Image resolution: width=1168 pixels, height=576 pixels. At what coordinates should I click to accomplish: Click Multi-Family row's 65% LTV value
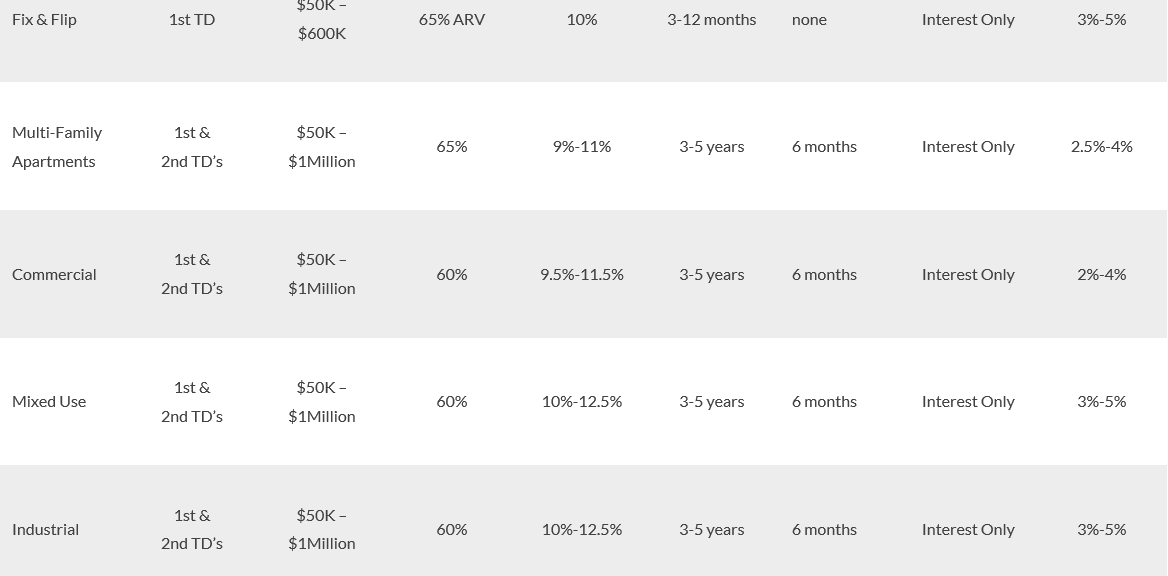pyautogui.click(x=451, y=147)
